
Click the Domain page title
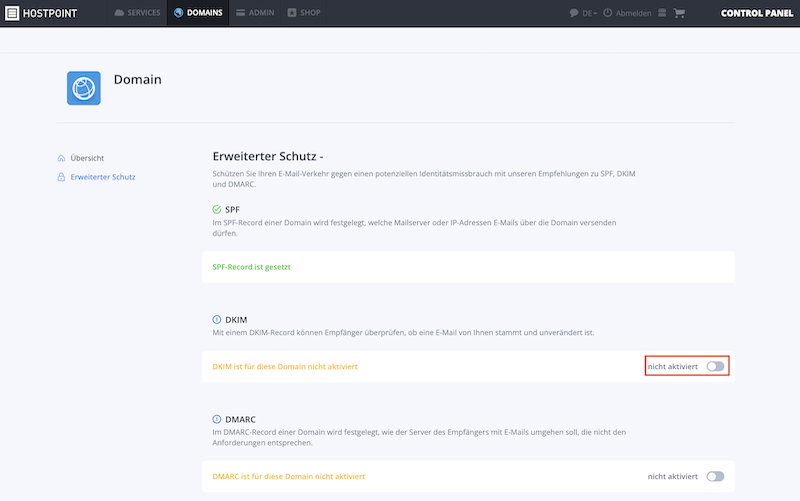click(x=138, y=80)
